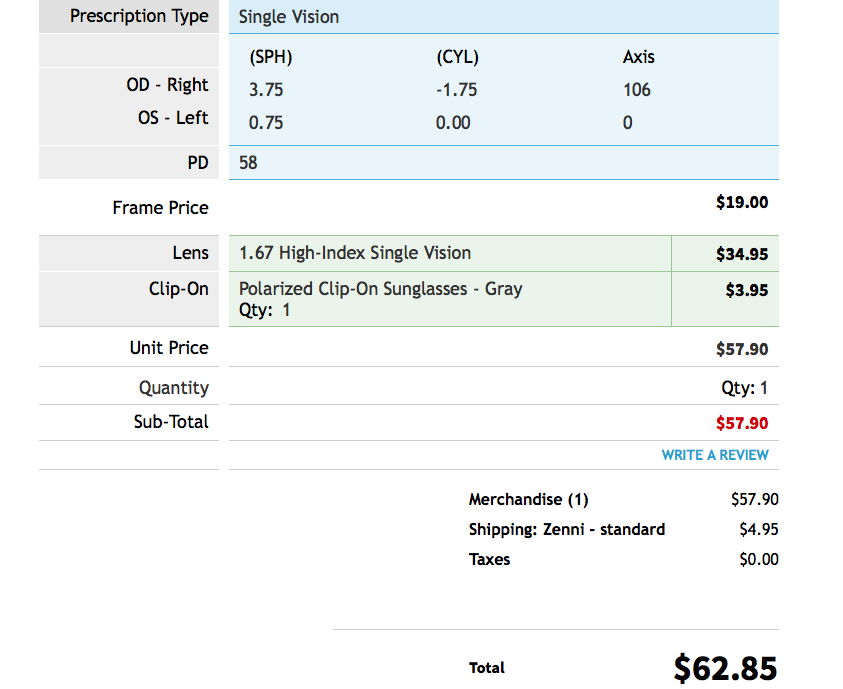Image resolution: width=843 pixels, height=689 pixels.
Task: Click Polarized Clip-On Sunglasses - Gray item
Action: pyautogui.click(x=380, y=289)
